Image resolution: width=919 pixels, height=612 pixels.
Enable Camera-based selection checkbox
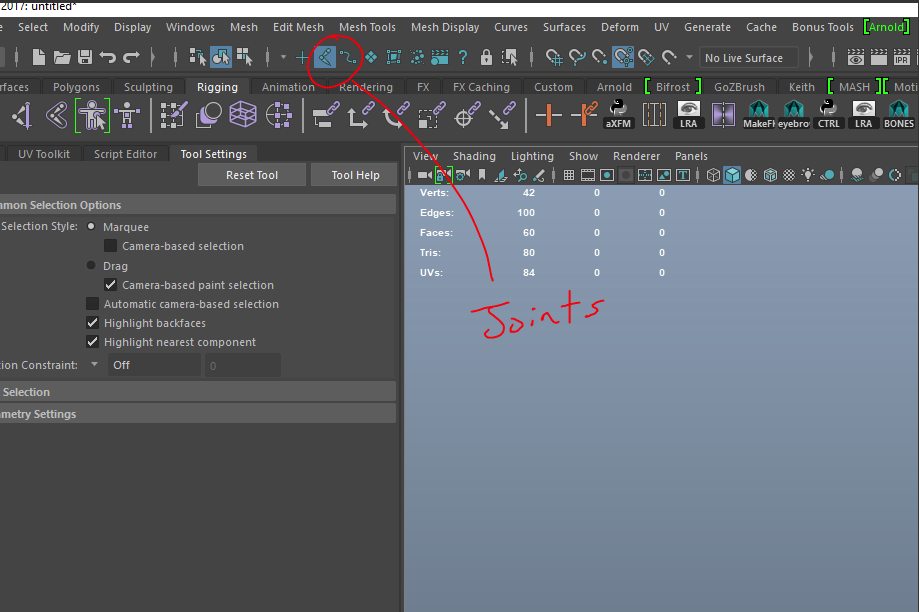[110, 246]
